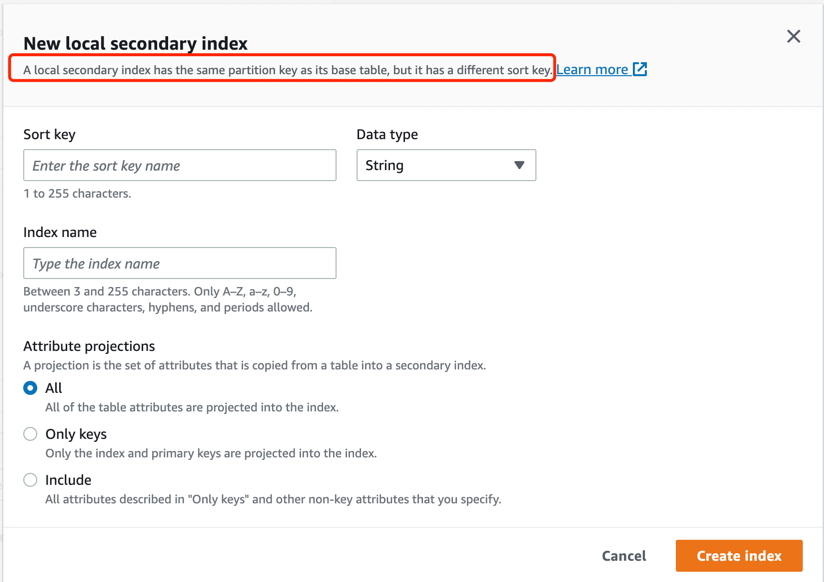Viewport: 824px width, 582px height.
Task: Click the Only keys option label text
Action: point(76,434)
